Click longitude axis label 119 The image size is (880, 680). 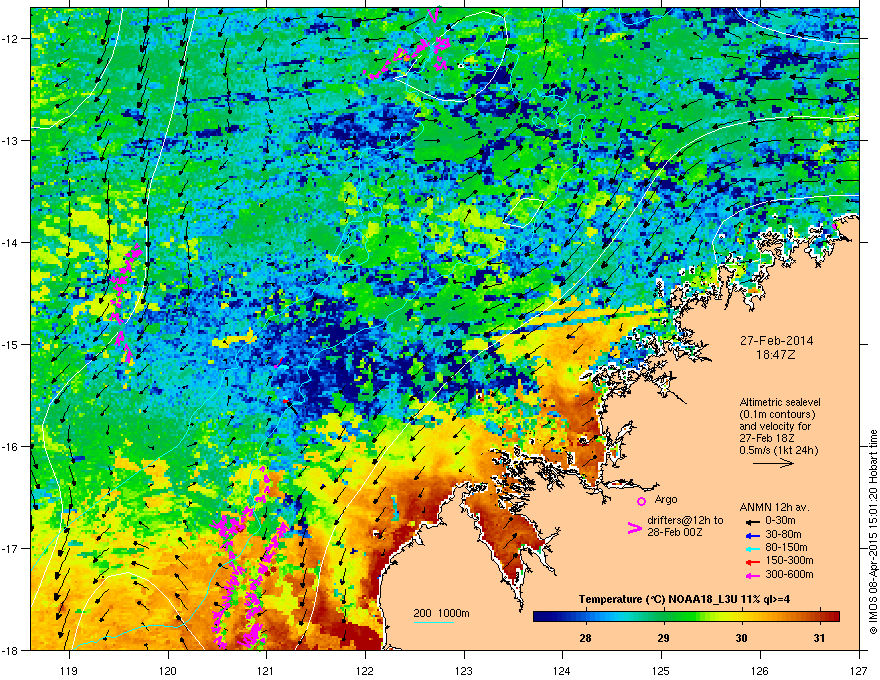(70, 670)
